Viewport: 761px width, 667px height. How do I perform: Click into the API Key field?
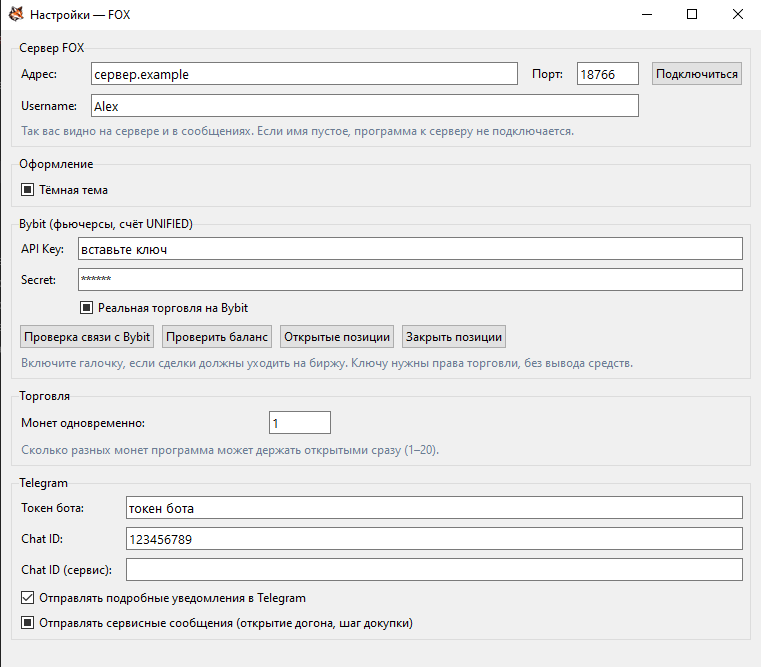click(410, 249)
